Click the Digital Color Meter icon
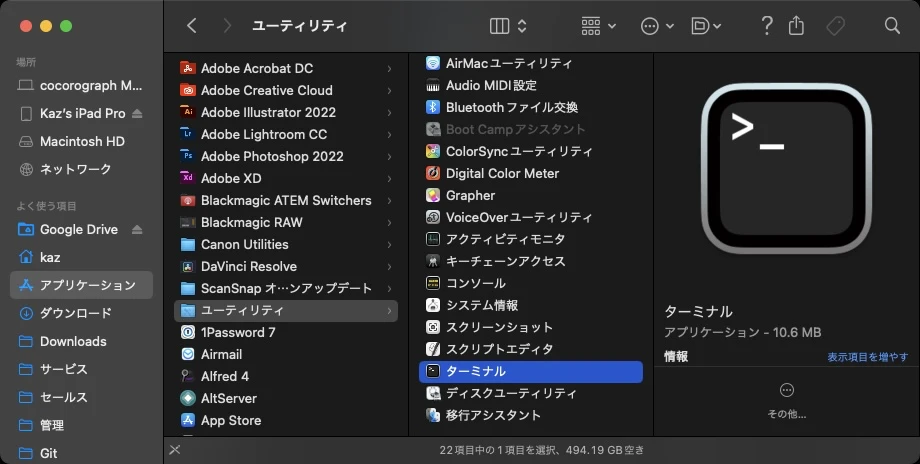The width and height of the screenshot is (920, 464). [x=433, y=173]
